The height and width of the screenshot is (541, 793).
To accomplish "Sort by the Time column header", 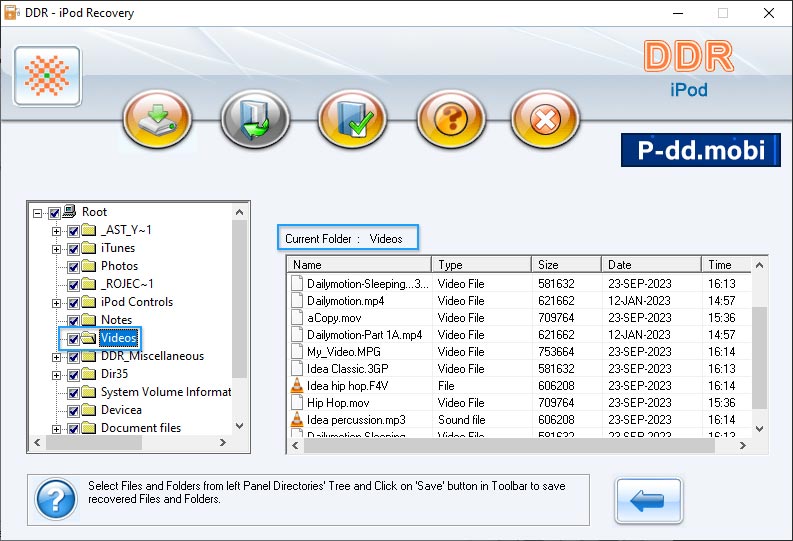I will (x=726, y=264).
